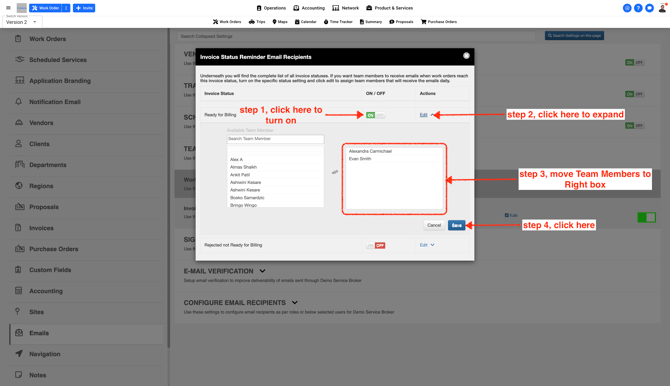Click the Search Collapsed Settings field
Viewport: 670px width, 386px height.
[x=356, y=36]
